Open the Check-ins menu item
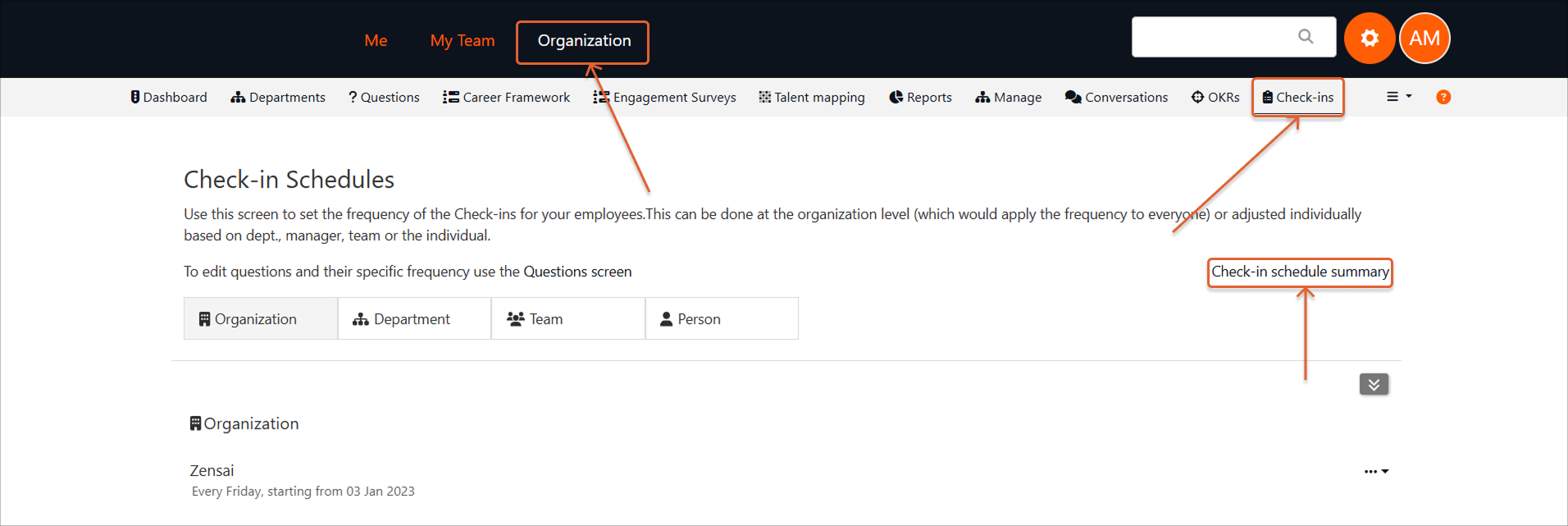The image size is (1568, 526). (x=1298, y=97)
